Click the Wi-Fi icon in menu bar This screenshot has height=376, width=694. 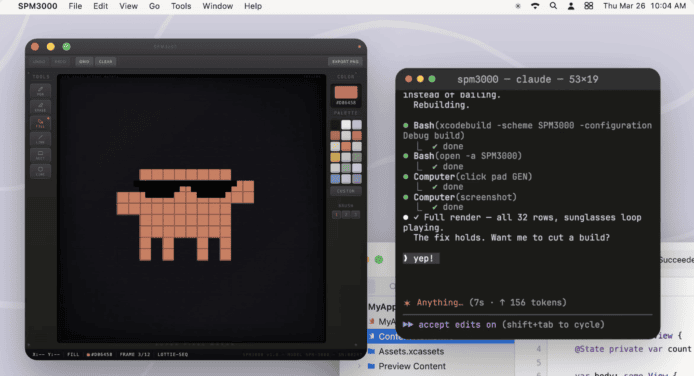tap(535, 6)
